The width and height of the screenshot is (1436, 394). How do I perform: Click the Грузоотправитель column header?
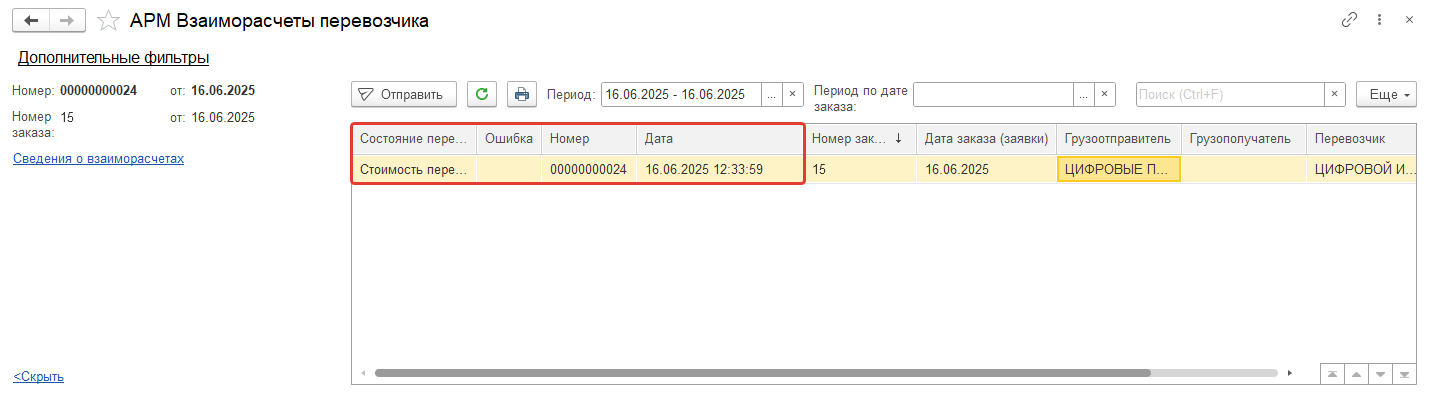(x=1119, y=139)
